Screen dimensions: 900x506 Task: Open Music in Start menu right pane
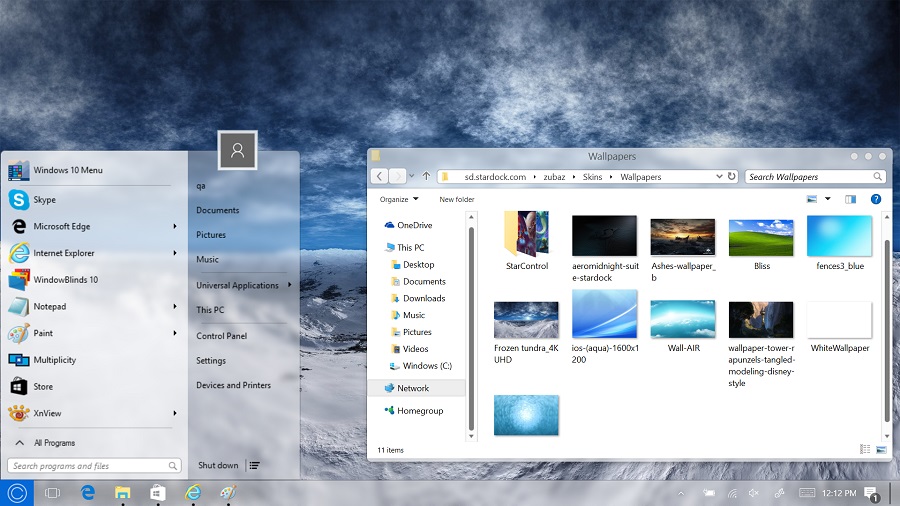207,259
